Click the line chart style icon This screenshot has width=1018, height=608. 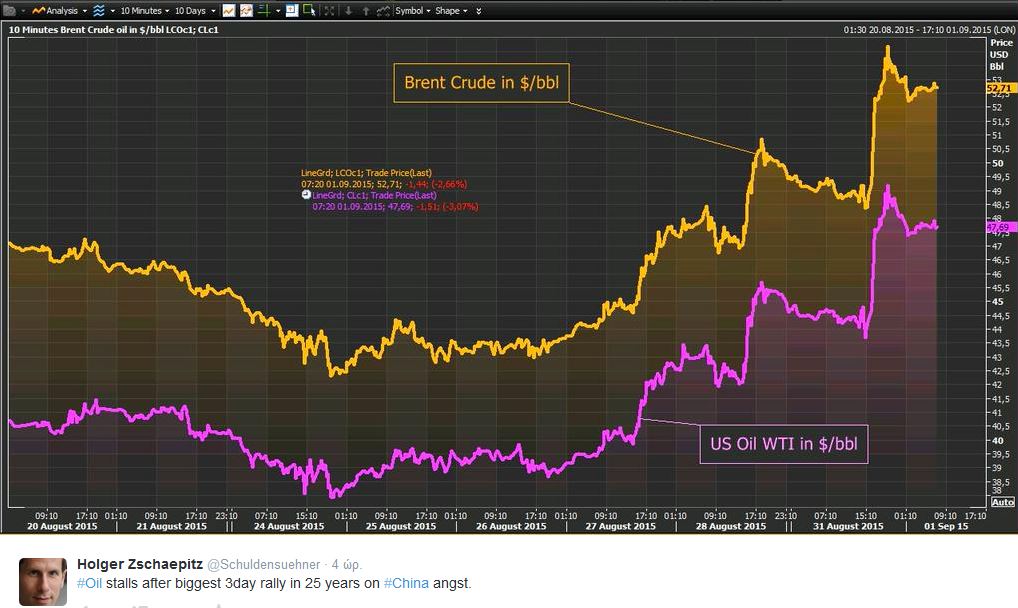(x=229, y=10)
